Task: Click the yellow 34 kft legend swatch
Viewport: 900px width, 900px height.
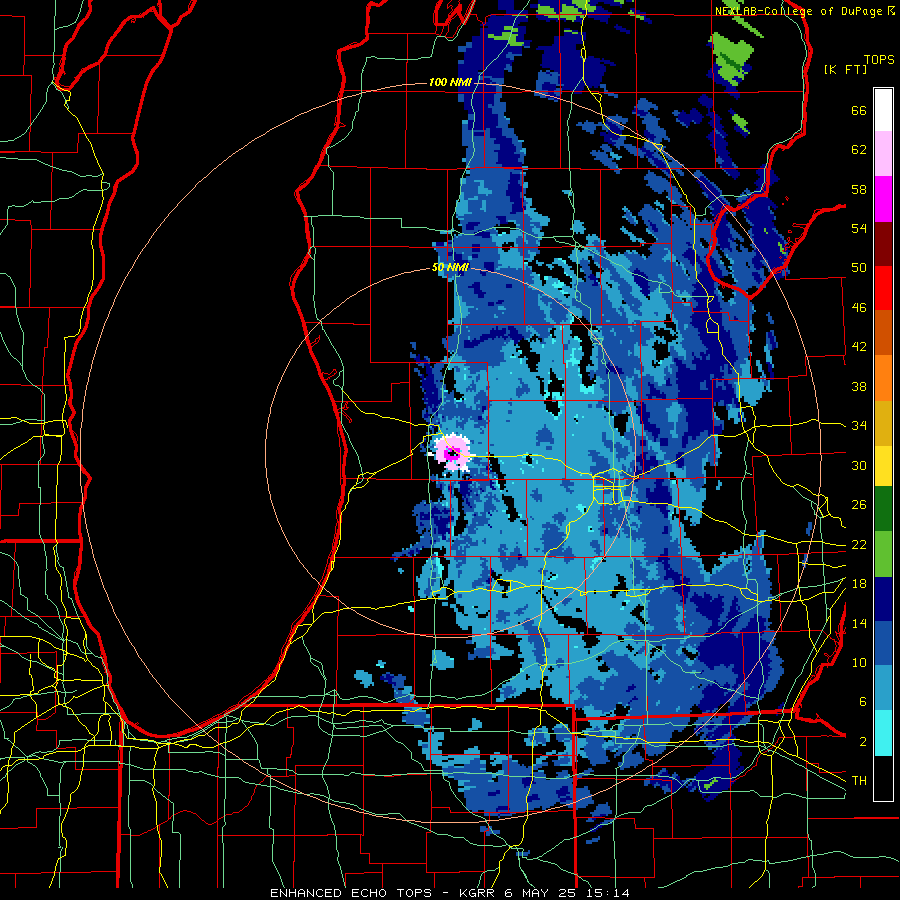Action: click(883, 465)
